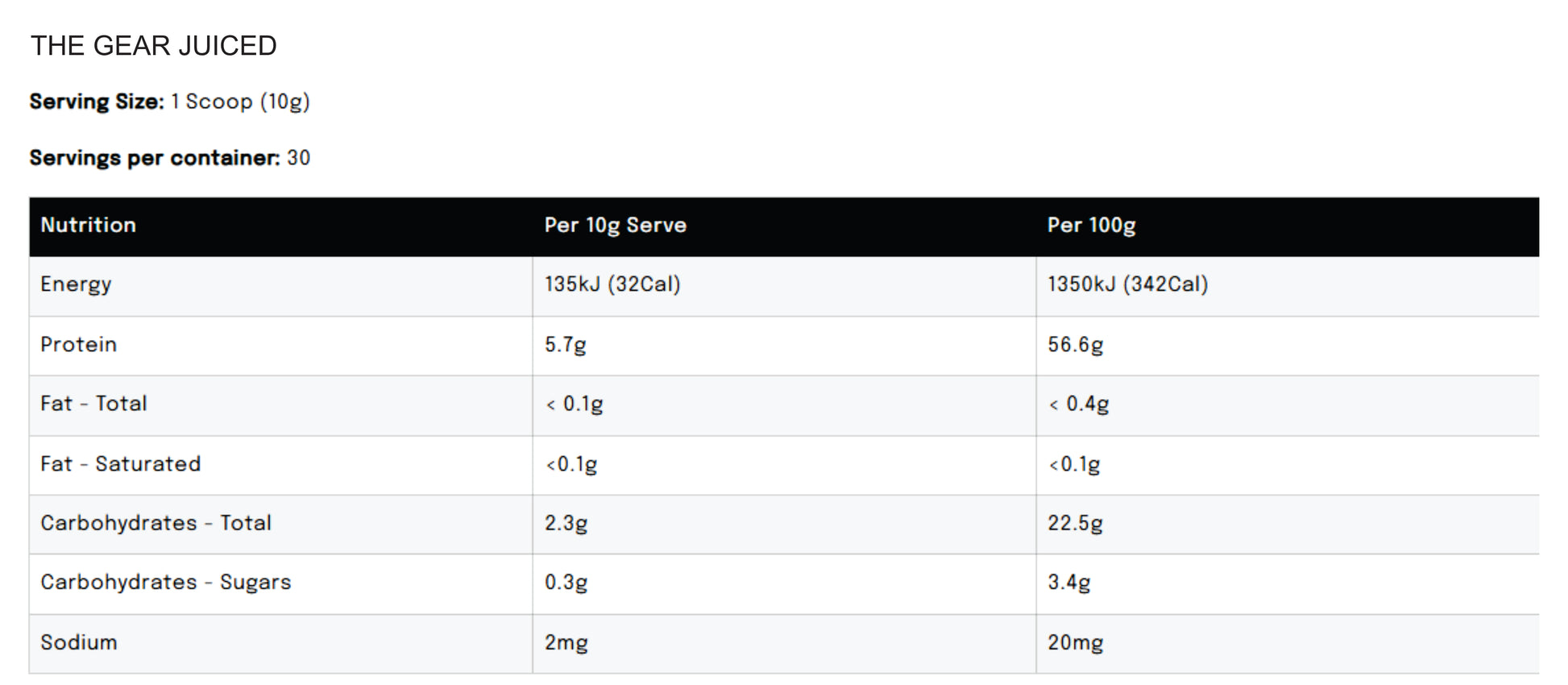Screen dimensions: 1568x685
Task: Click the Sodium row label
Action: pyautogui.click(x=79, y=643)
